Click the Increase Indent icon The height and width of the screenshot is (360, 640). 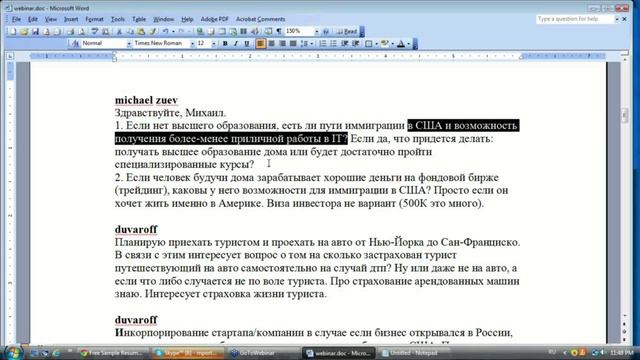pyautogui.click(x=355, y=43)
